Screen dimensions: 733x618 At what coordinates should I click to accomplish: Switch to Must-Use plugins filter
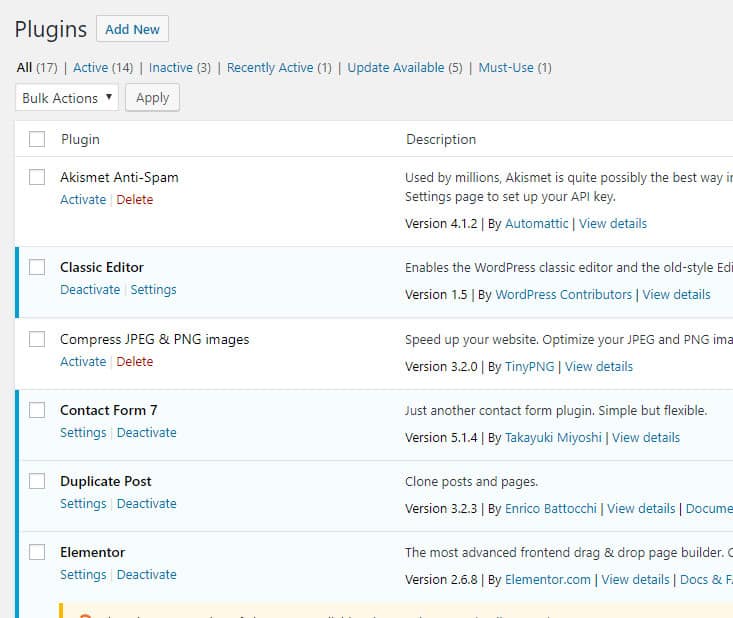506,68
